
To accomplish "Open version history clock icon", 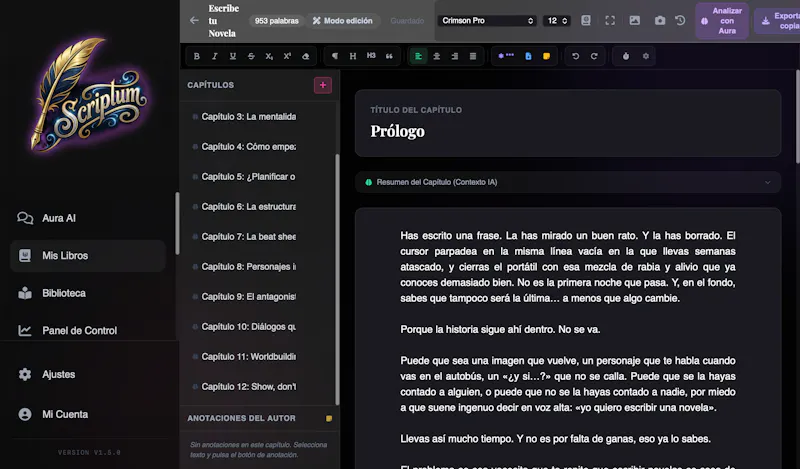I will click(x=680, y=20).
